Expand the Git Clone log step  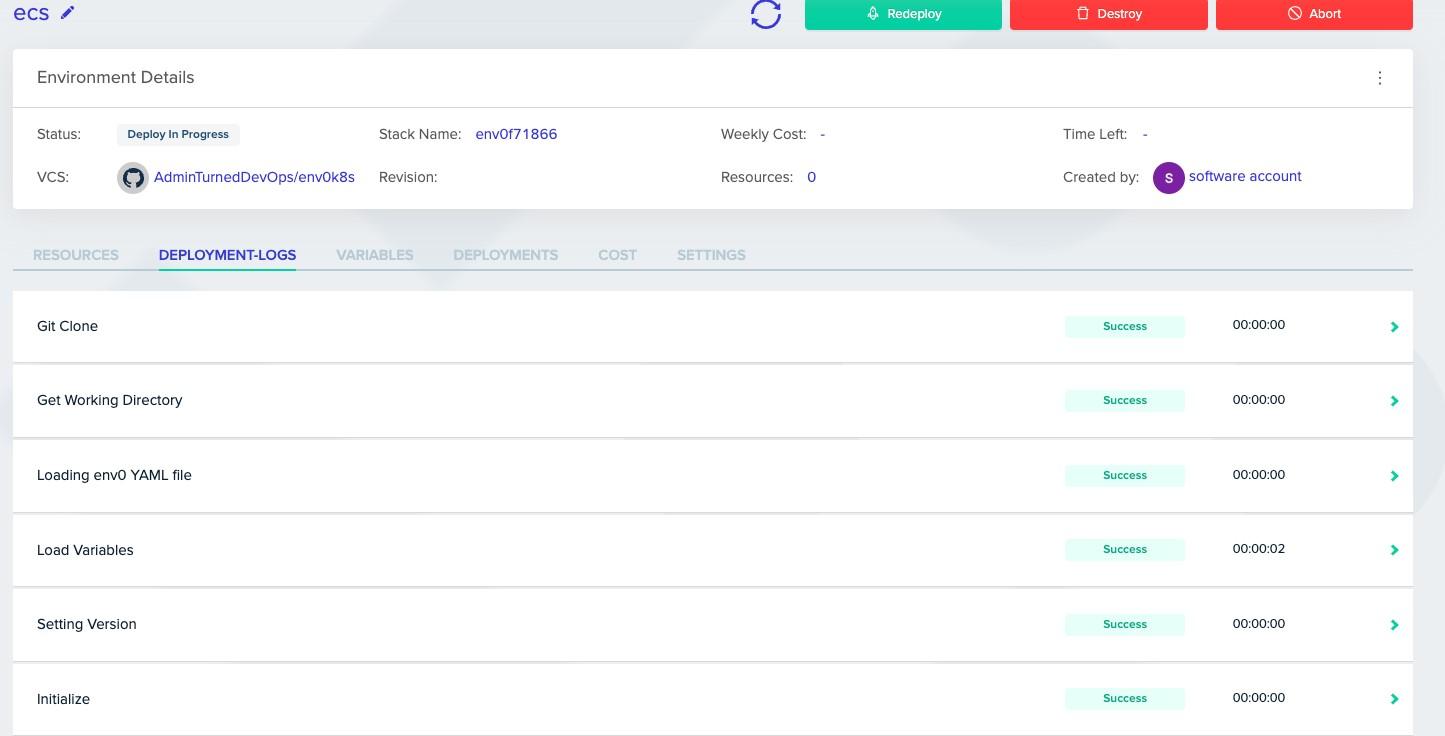click(x=1394, y=327)
